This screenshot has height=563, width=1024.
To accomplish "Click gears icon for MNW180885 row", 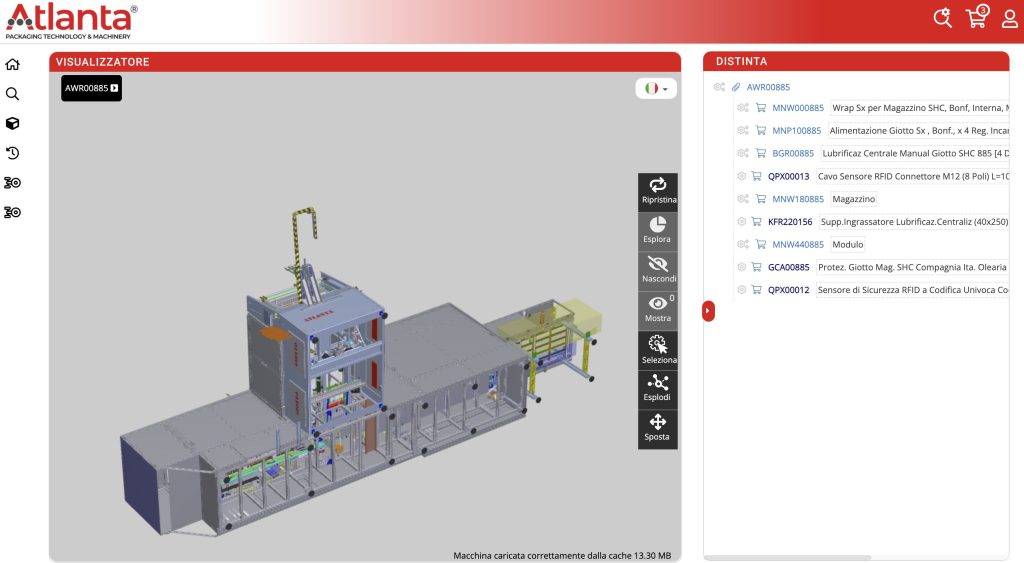I will 743,199.
